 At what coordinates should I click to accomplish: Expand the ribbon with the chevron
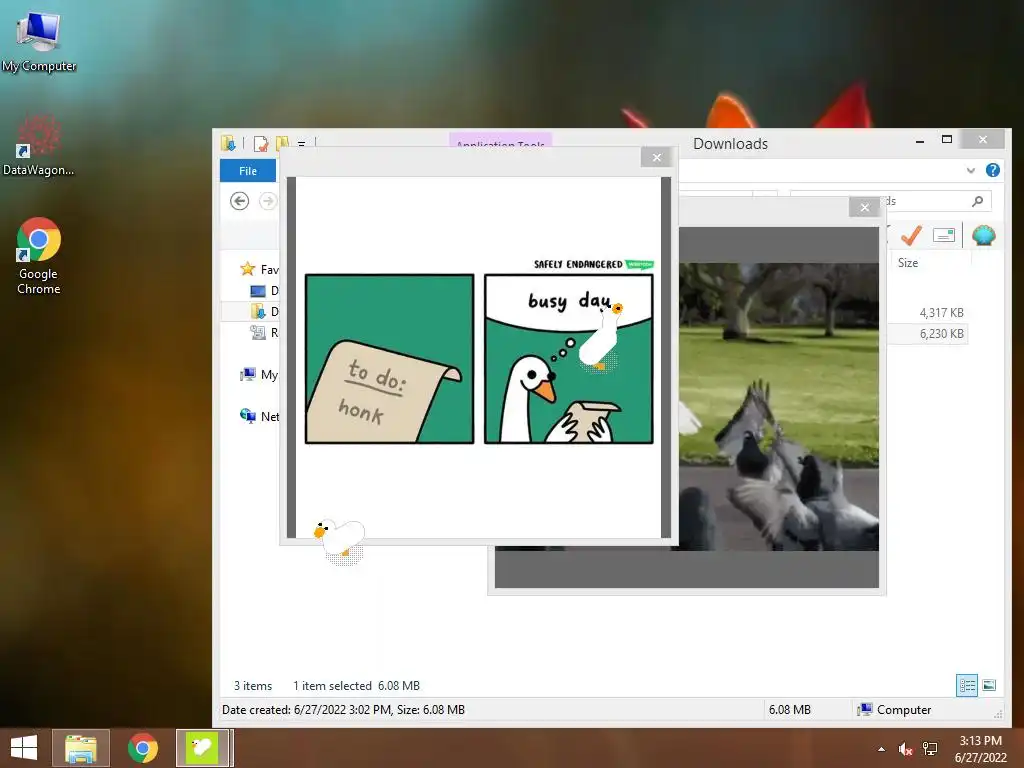click(x=970, y=170)
